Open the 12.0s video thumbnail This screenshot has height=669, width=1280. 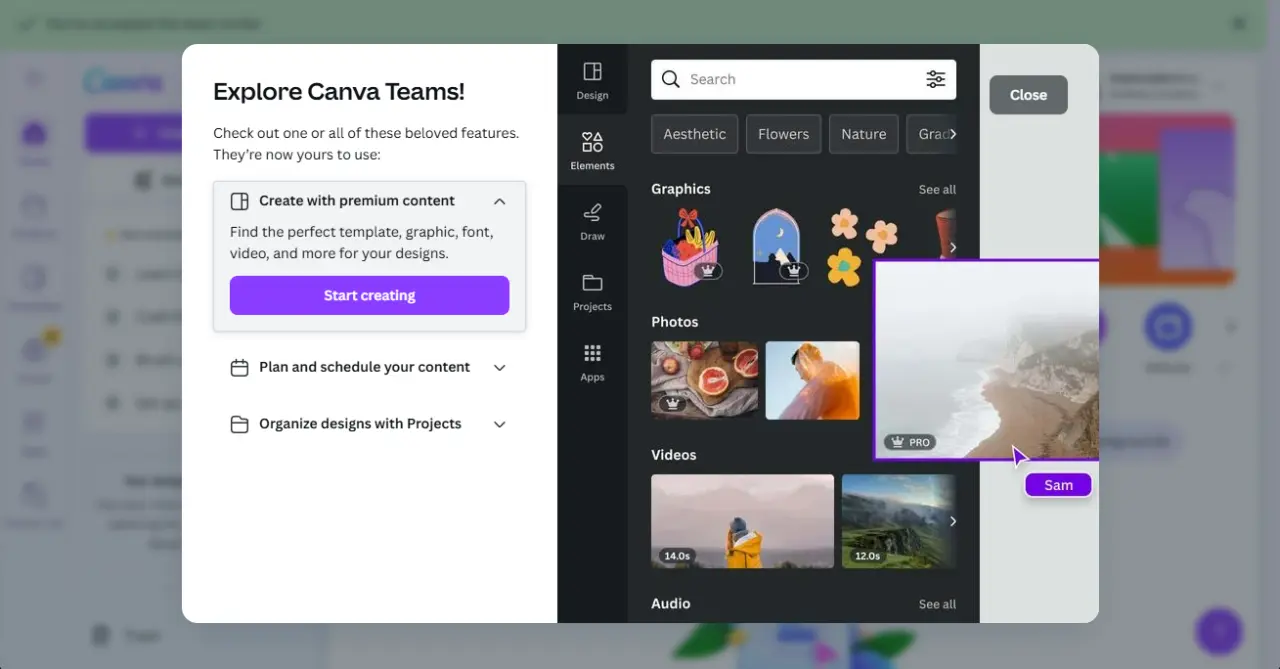point(898,521)
